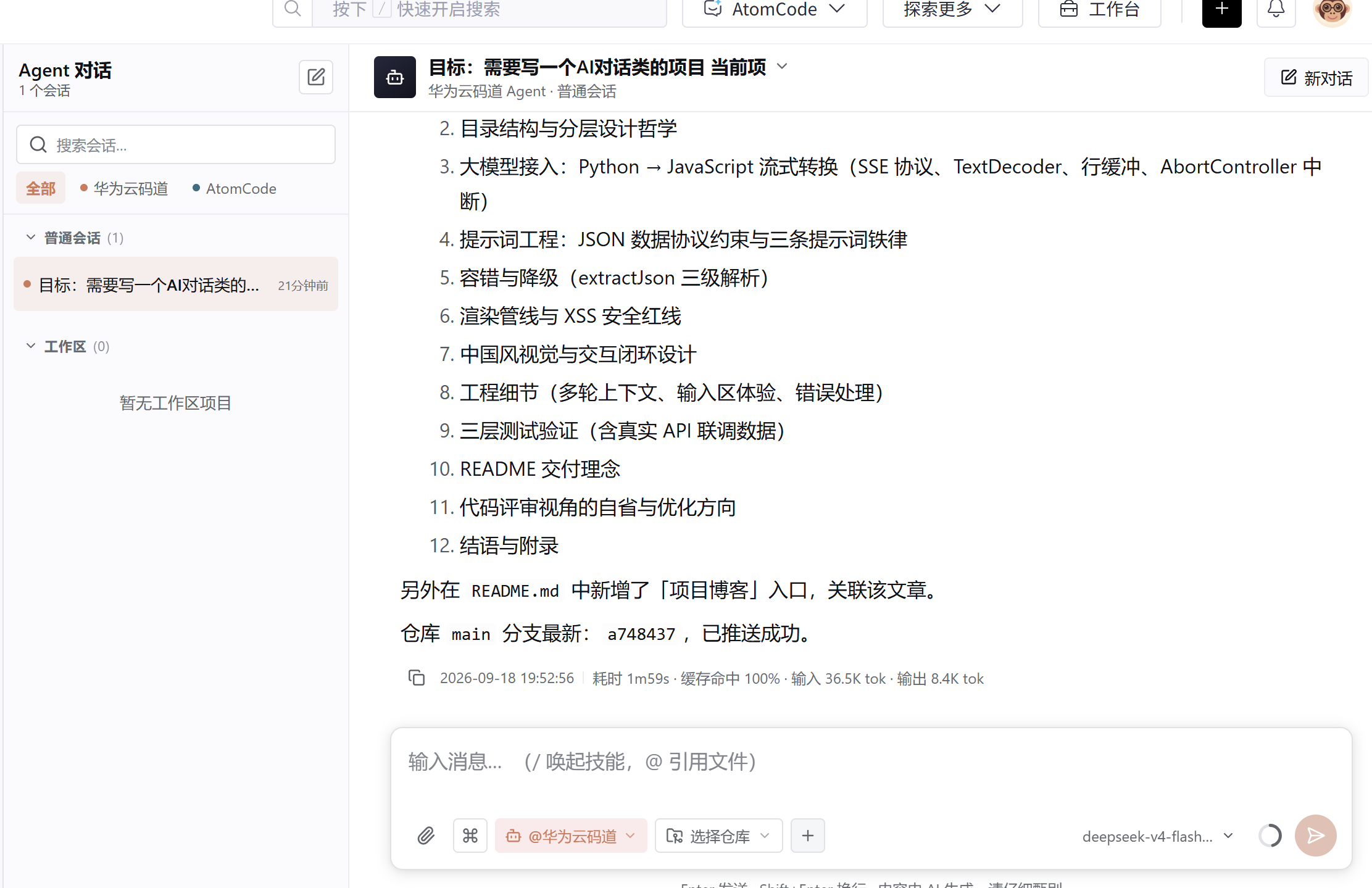Click the agent robot icon in chat header

tap(395, 77)
